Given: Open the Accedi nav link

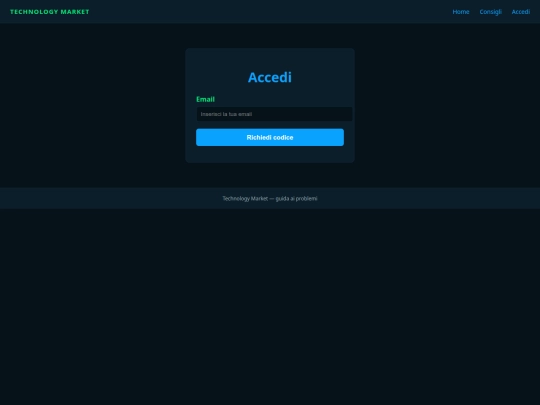Looking at the screenshot, I should [521, 12].
